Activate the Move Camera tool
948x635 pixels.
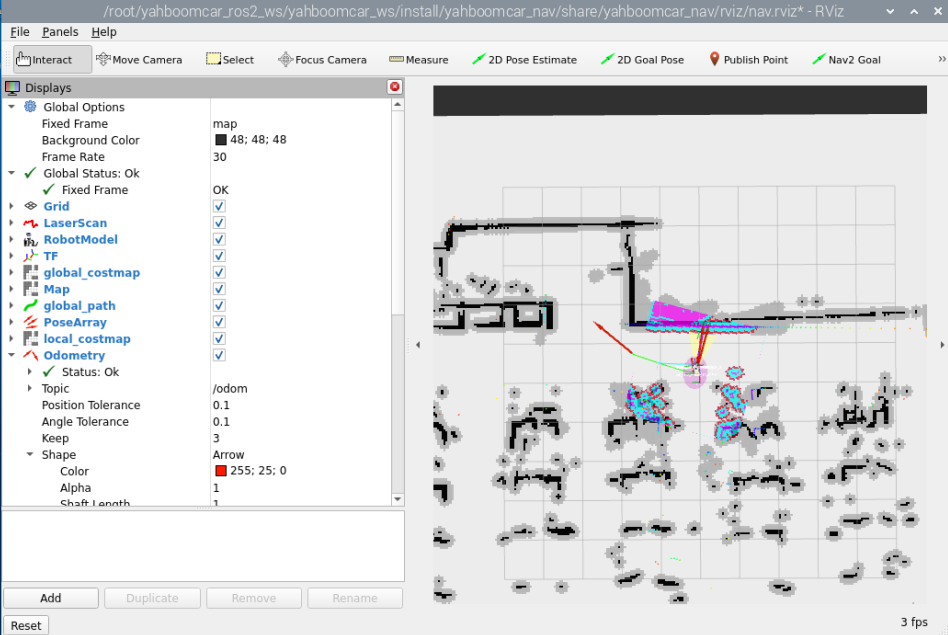point(139,60)
